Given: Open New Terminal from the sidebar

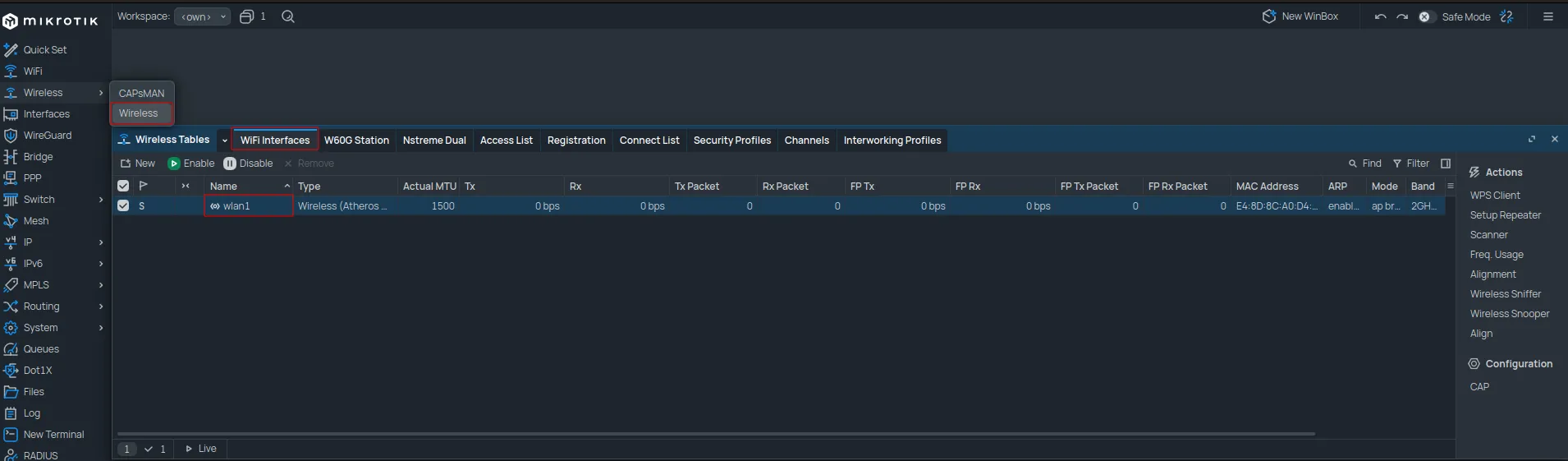Looking at the screenshot, I should (x=53, y=435).
